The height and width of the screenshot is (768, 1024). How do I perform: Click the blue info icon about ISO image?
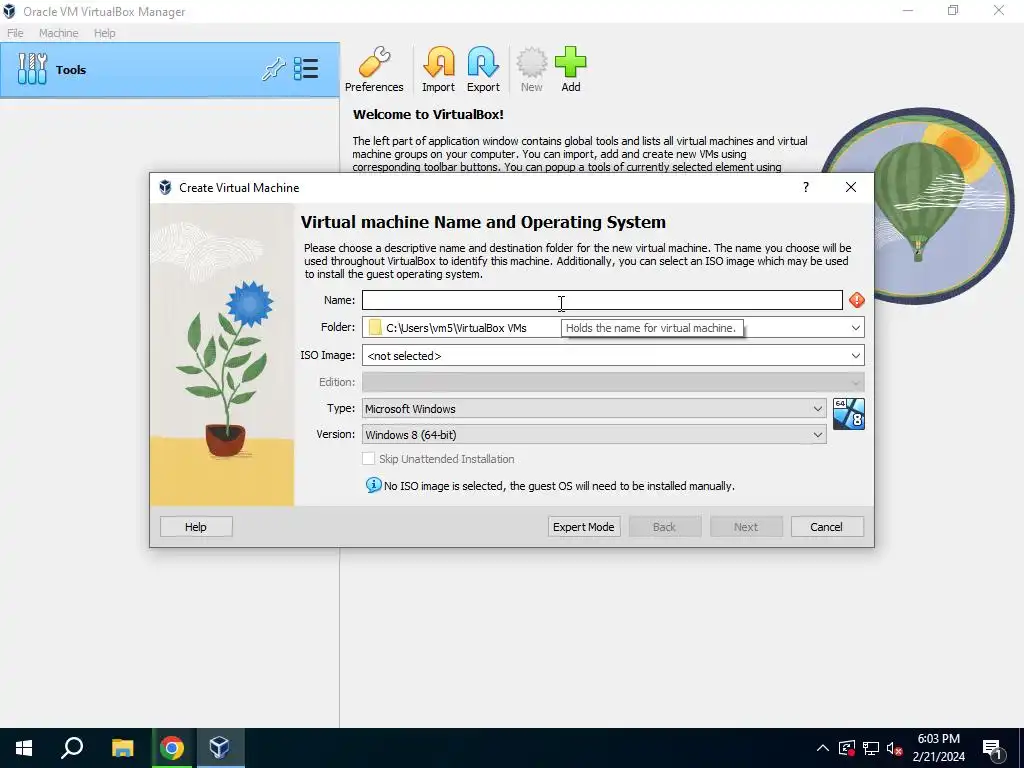(x=373, y=485)
